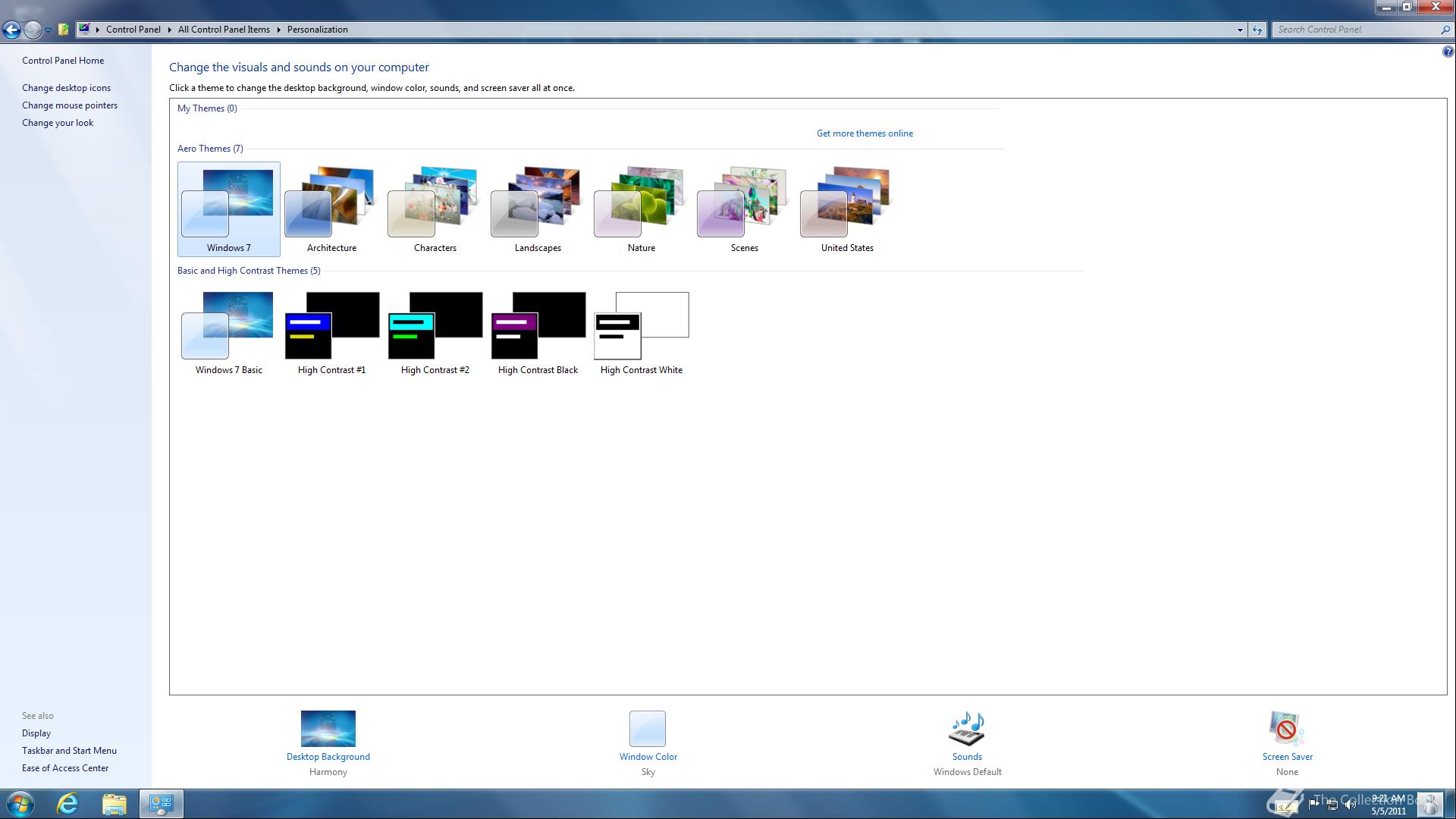Open the address bar history dropdown
1456x819 pixels.
[x=1240, y=30]
